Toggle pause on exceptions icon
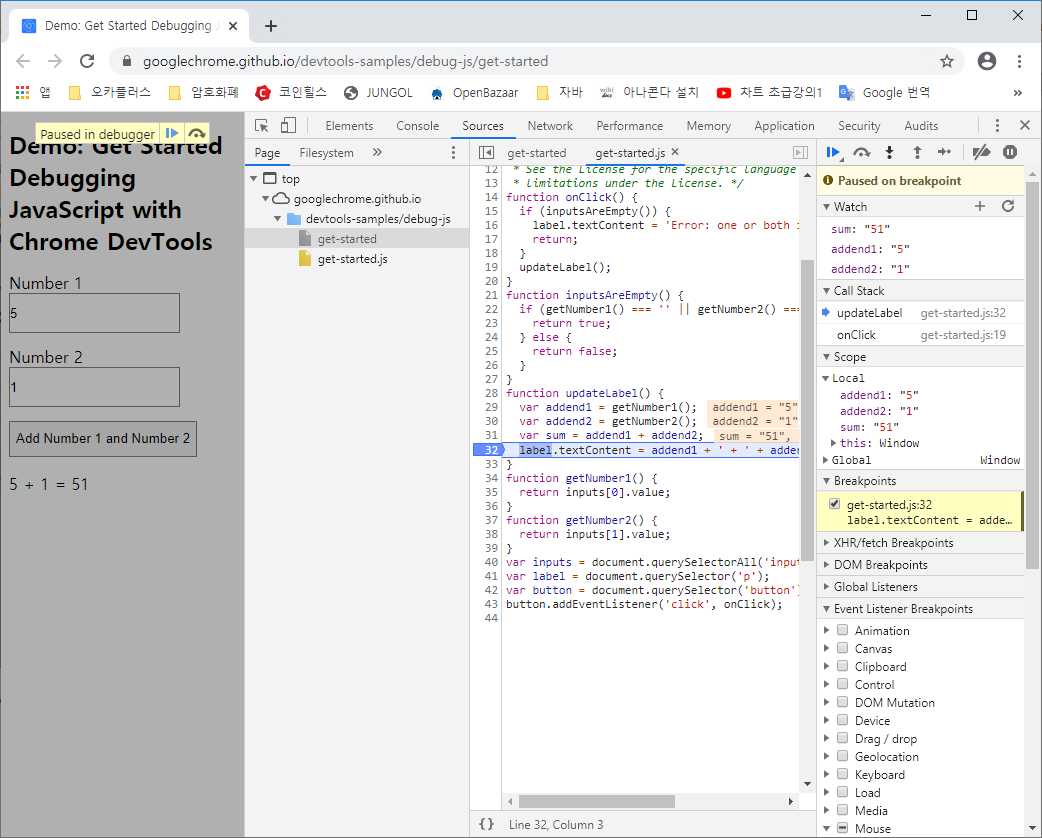 pos(1009,153)
